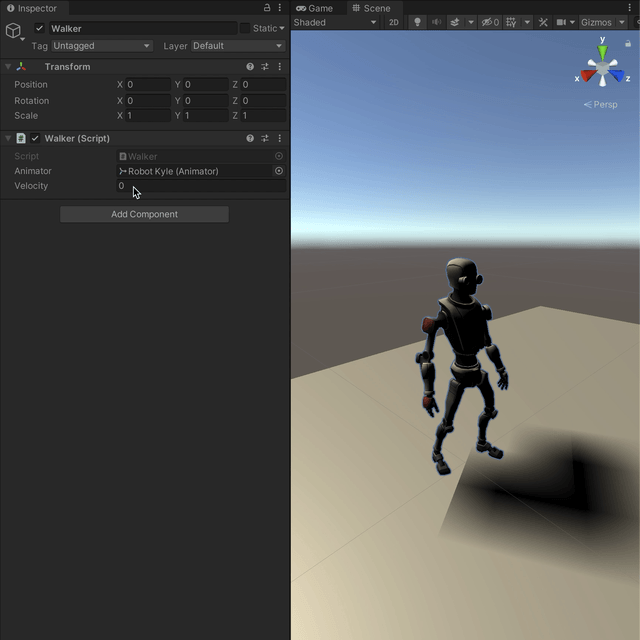The image size is (640, 640).
Task: Open Transform component help icon
Action: pos(250,67)
